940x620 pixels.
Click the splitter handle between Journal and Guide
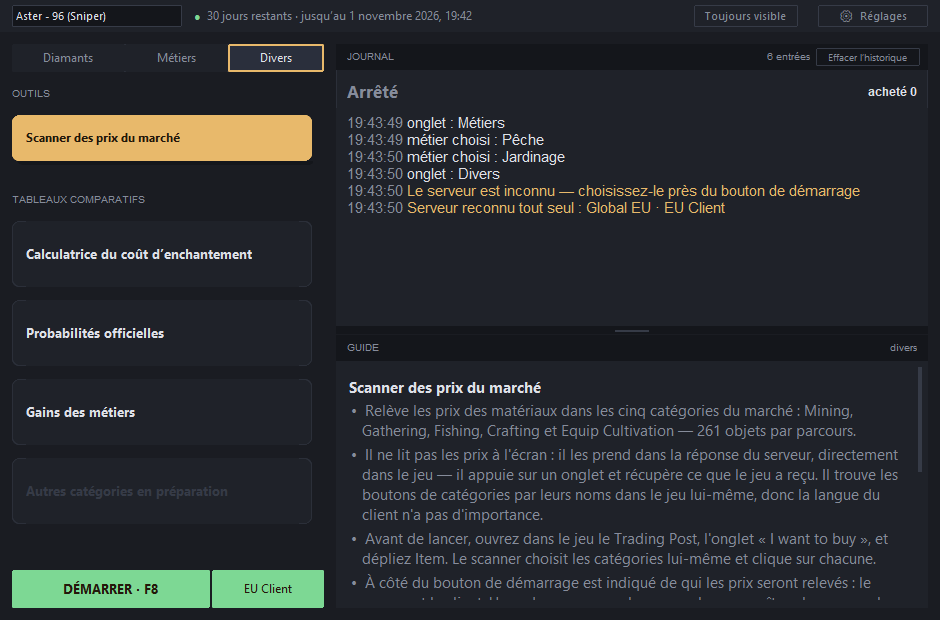pyautogui.click(x=632, y=330)
